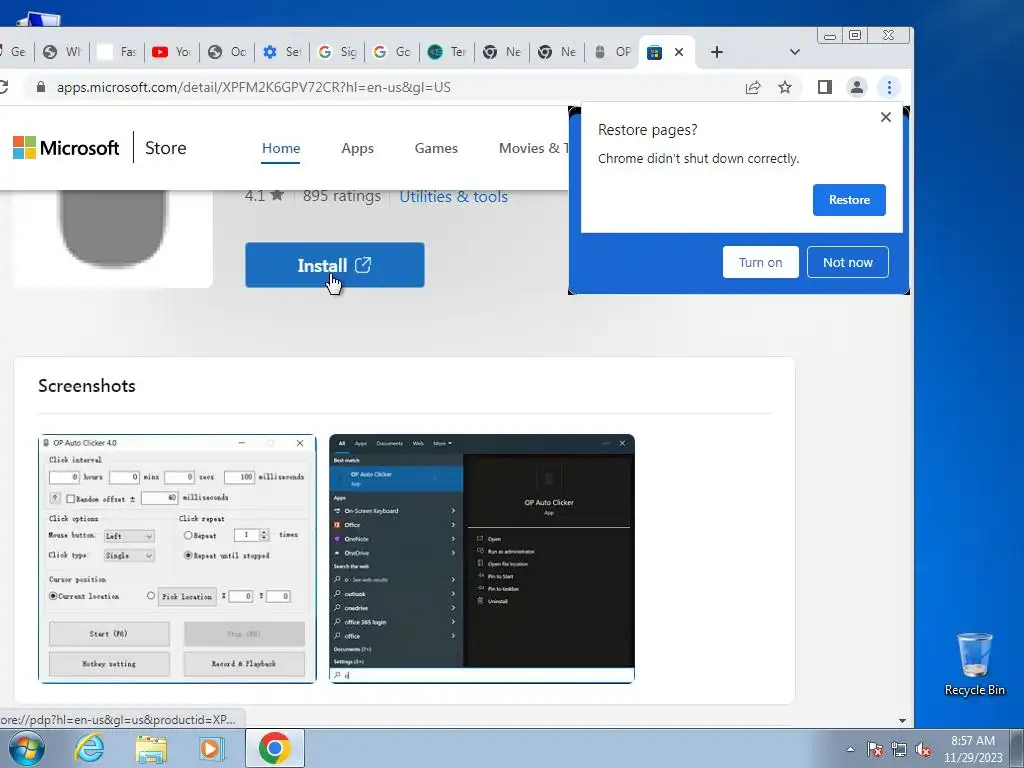Screen dimensions: 1024x768
Task: Click Restore in the Restore pages popup
Action: pyautogui.click(x=849, y=200)
